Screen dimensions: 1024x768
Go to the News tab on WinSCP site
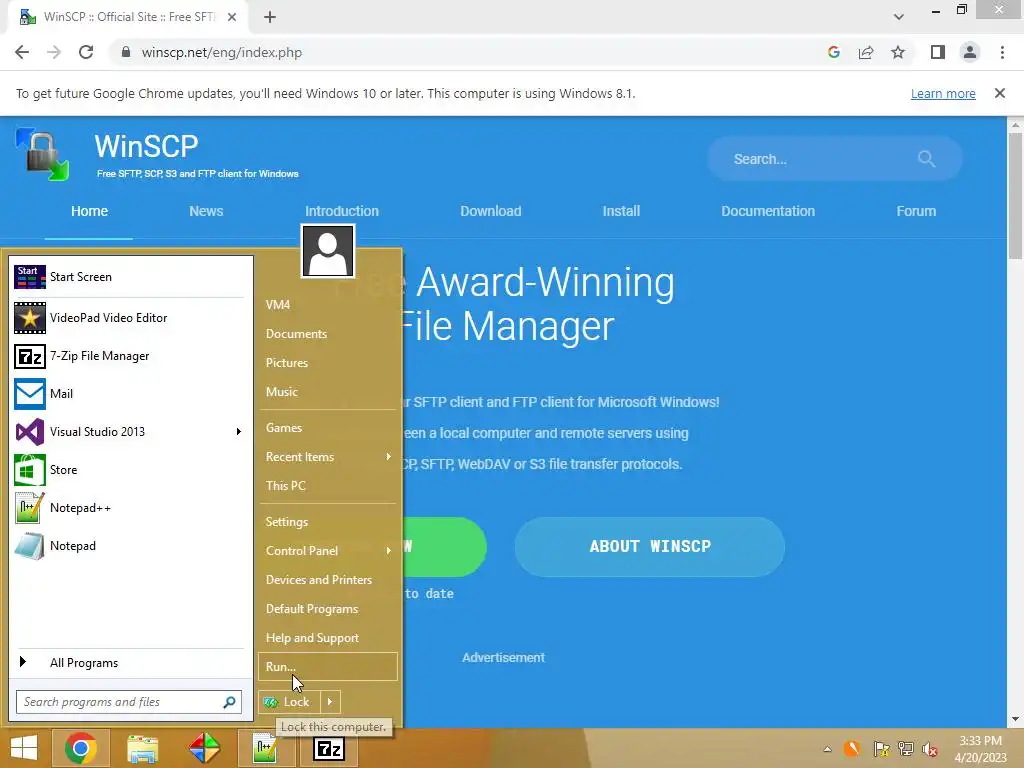[206, 211]
